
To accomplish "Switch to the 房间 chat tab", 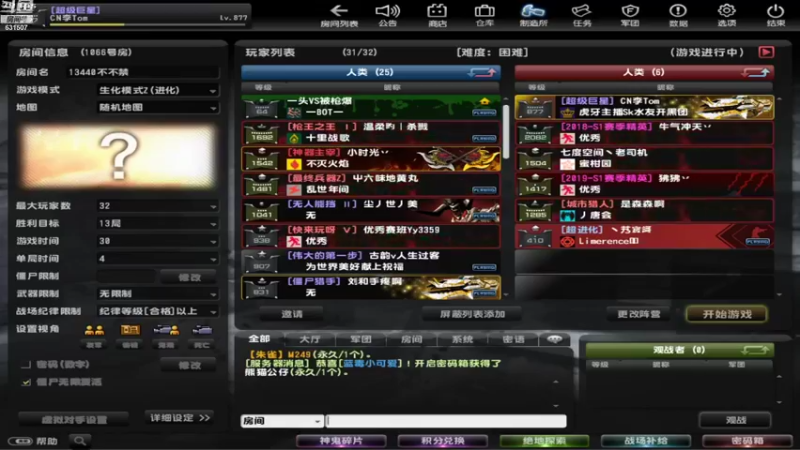I will click(412, 339).
